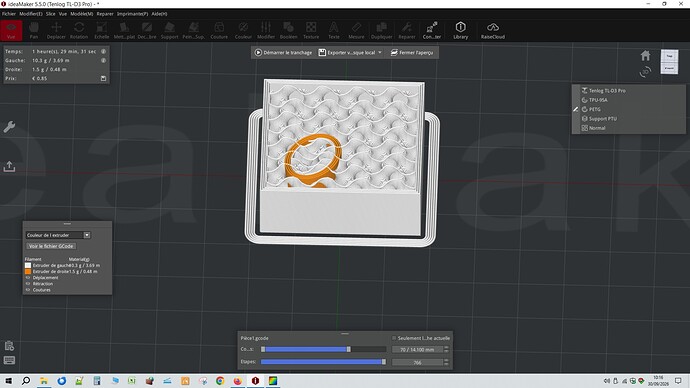Select Tenlog TL-D3 Pro printer entry
Screen dimensions: 690x388
pos(607,90)
